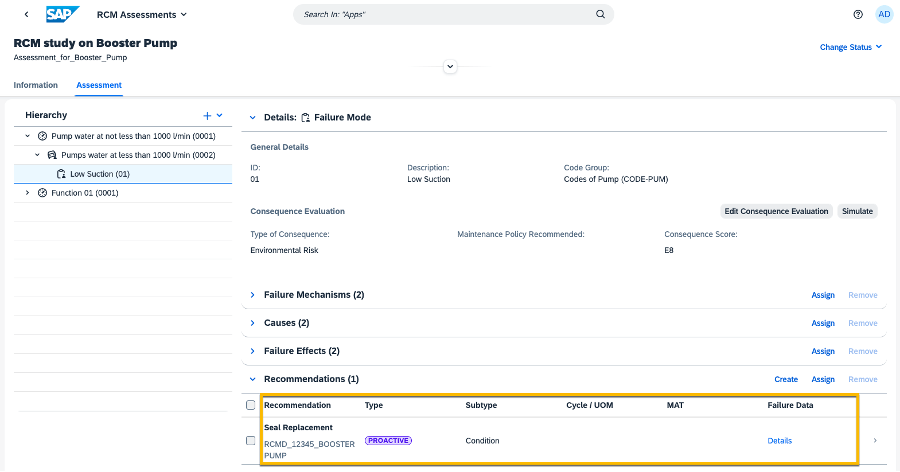The width and height of the screenshot is (900, 472).
Task: Click the Seal Replacement recommendation name
Action: point(298,427)
